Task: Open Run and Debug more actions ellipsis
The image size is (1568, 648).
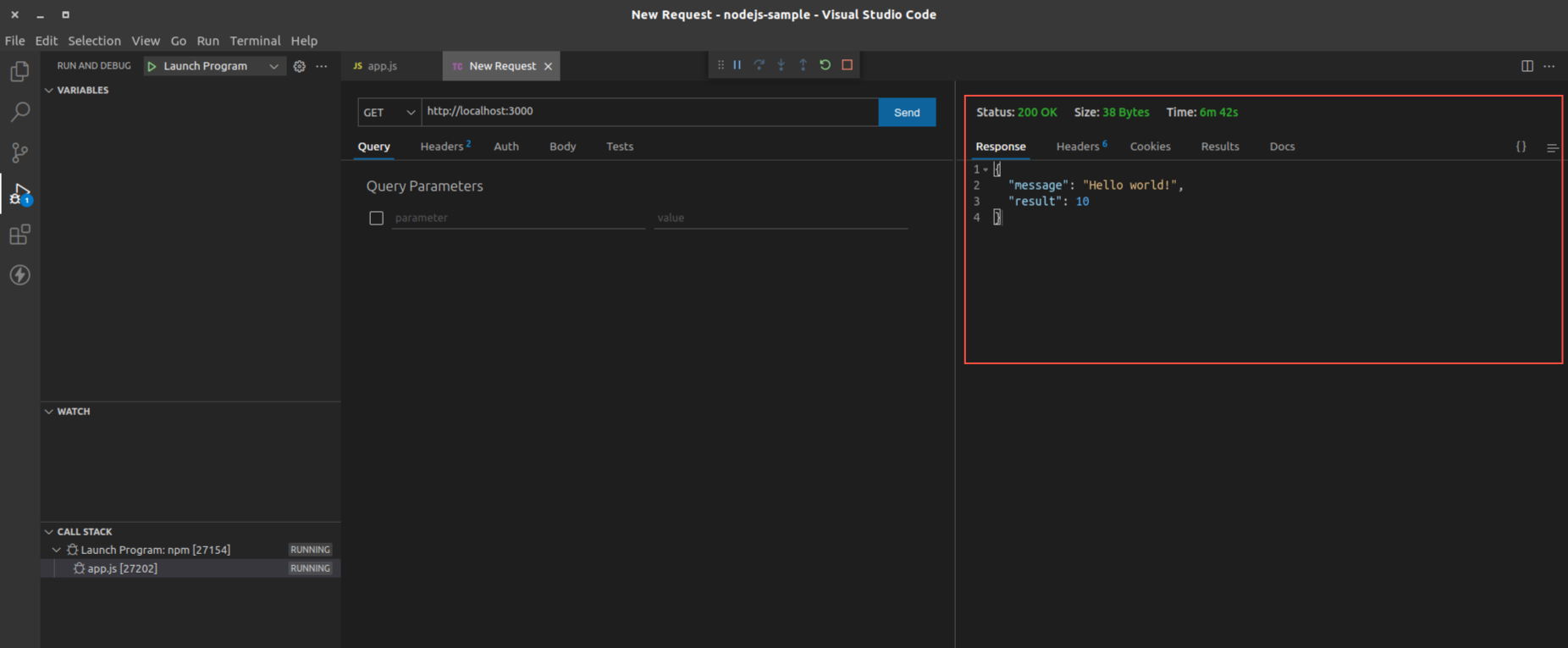Action: (322, 66)
